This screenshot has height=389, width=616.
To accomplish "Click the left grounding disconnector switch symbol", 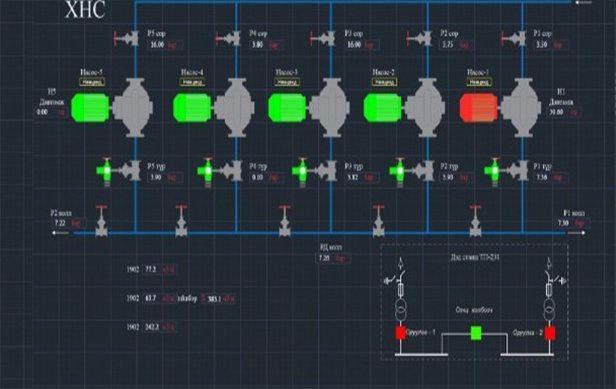I will click(394, 277).
